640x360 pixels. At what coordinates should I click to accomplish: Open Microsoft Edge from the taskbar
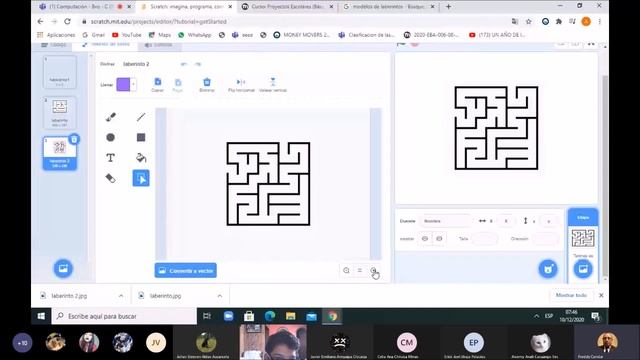click(270, 316)
